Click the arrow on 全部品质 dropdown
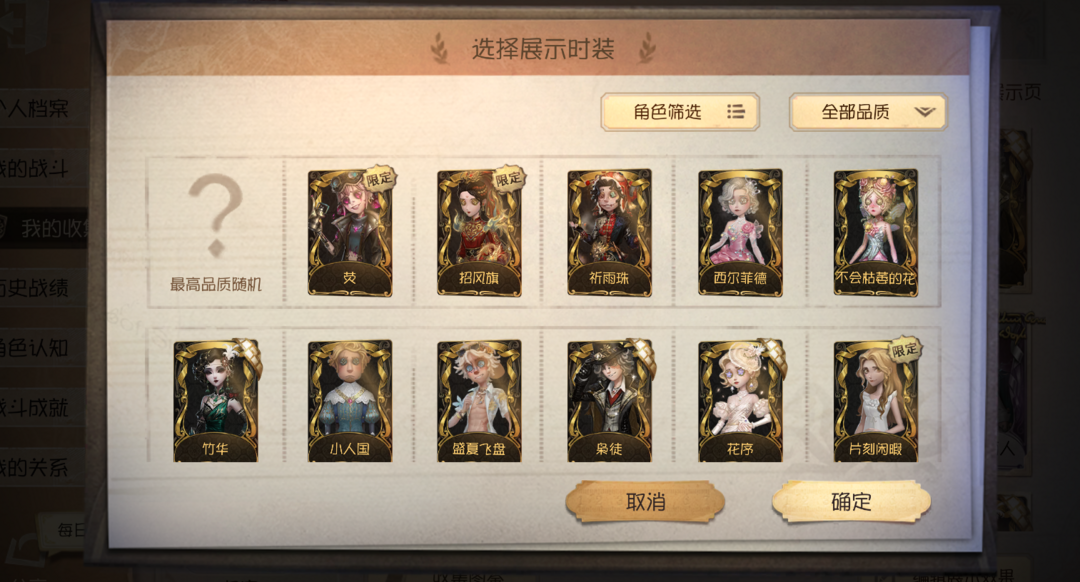 (924, 112)
